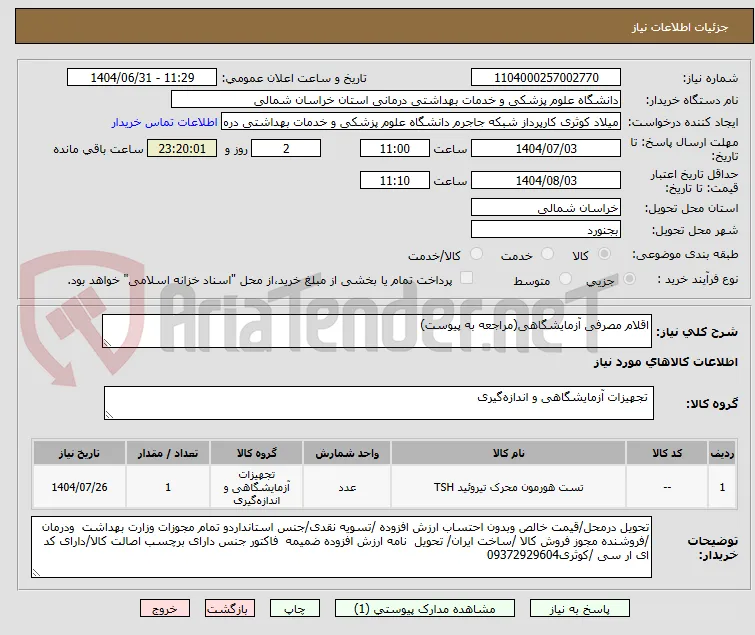The width and height of the screenshot is (755, 635).
Task: Select the کالا/خدمت radio button
Action: (x=476, y=254)
